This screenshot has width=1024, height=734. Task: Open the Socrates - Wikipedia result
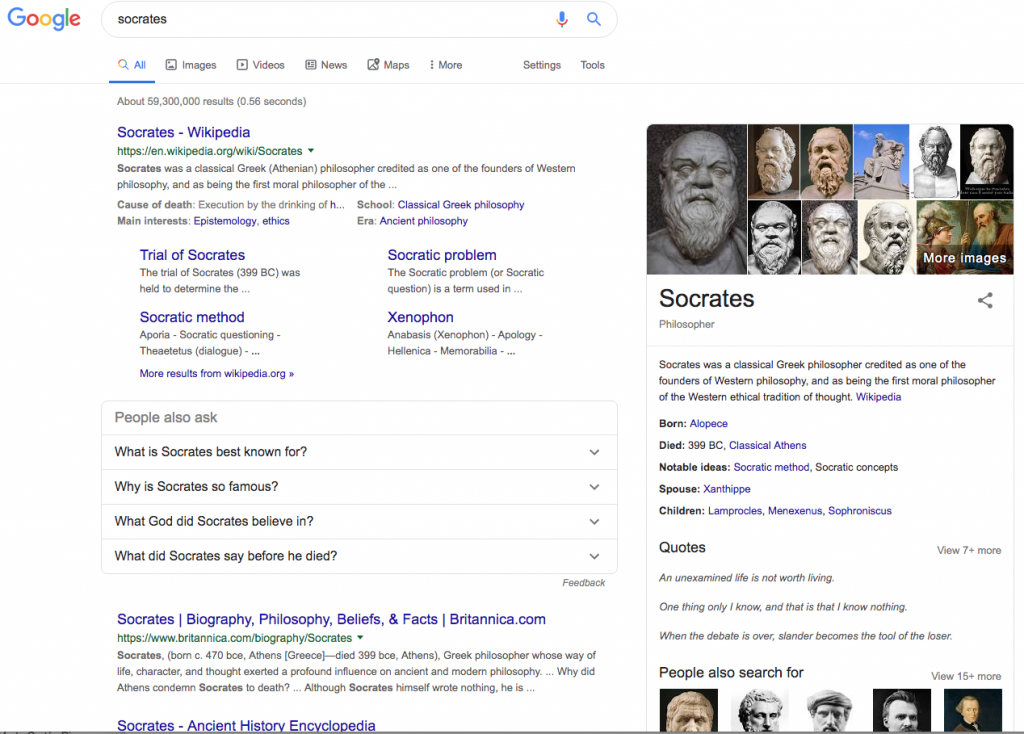184,133
